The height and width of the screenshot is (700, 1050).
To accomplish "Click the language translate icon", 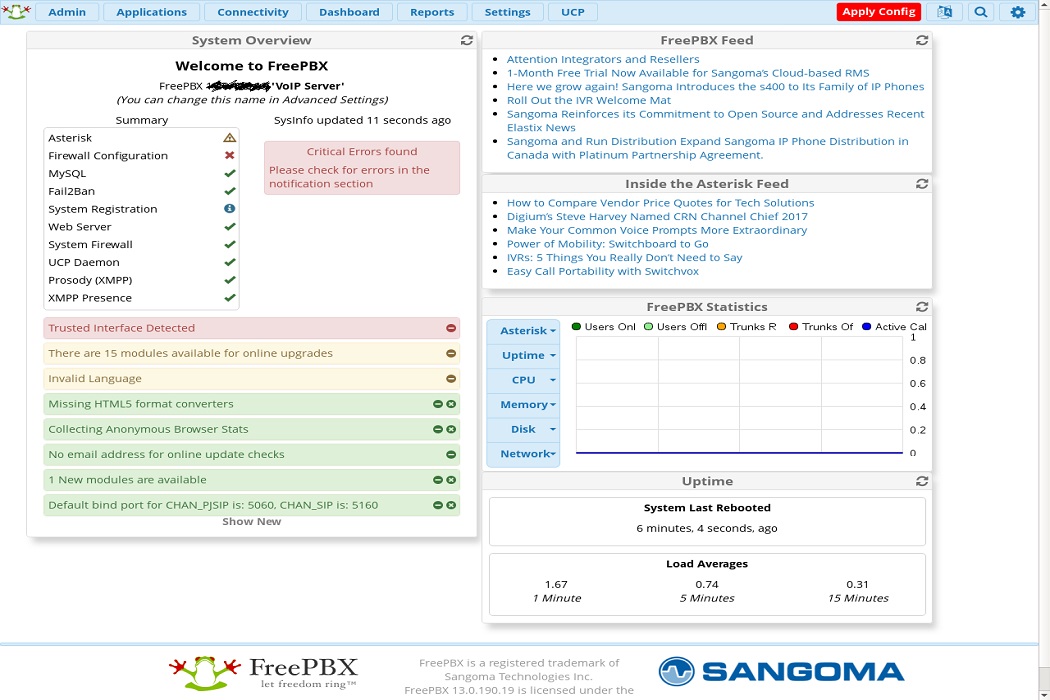I will [944, 12].
